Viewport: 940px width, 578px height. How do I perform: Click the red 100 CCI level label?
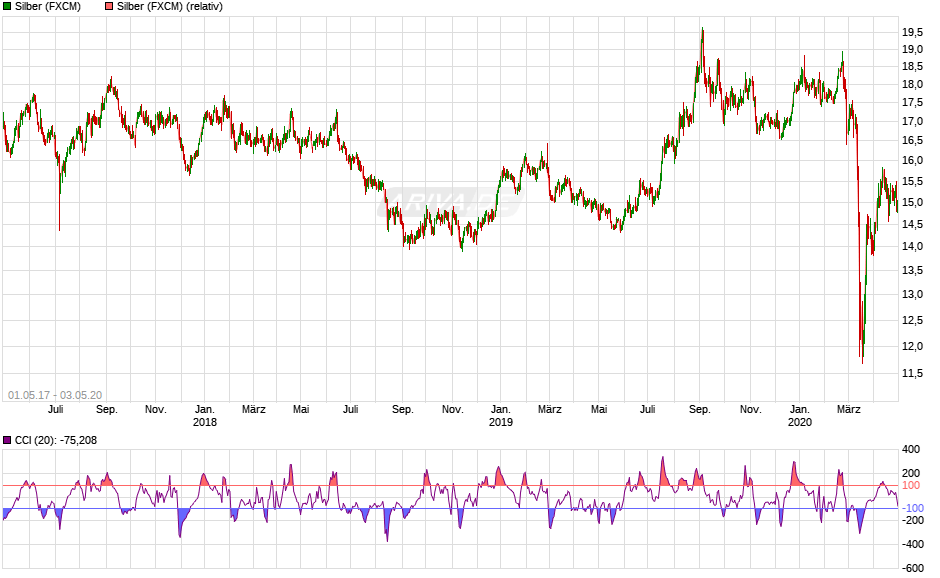(911, 486)
